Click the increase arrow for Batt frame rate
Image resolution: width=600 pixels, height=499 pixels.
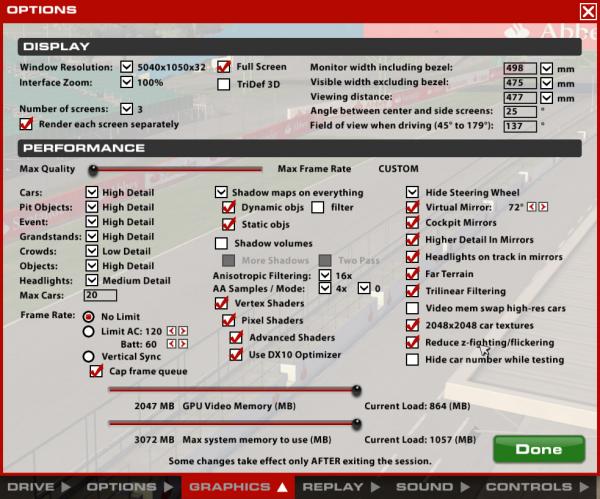pyautogui.click(x=184, y=344)
